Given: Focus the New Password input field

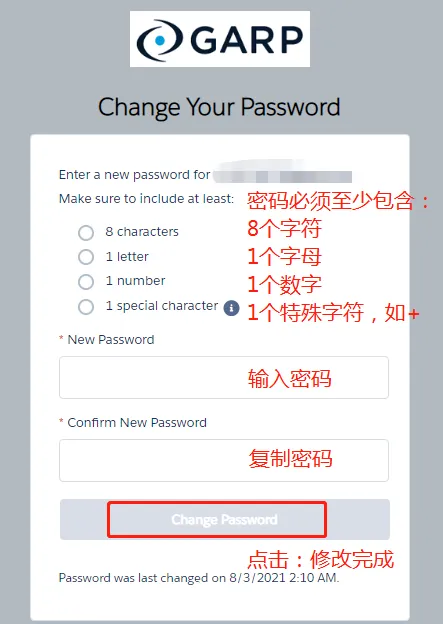Looking at the screenshot, I should pos(224,377).
